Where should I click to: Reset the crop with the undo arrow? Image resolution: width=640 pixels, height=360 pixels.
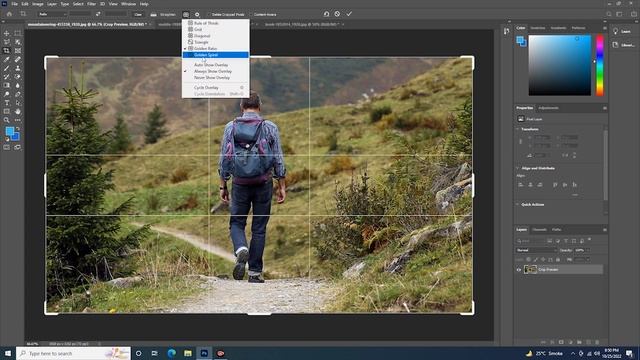pos(326,14)
